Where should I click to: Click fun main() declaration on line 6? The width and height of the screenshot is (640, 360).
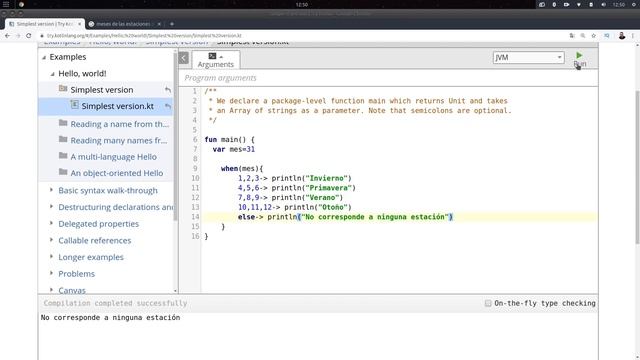pos(229,139)
